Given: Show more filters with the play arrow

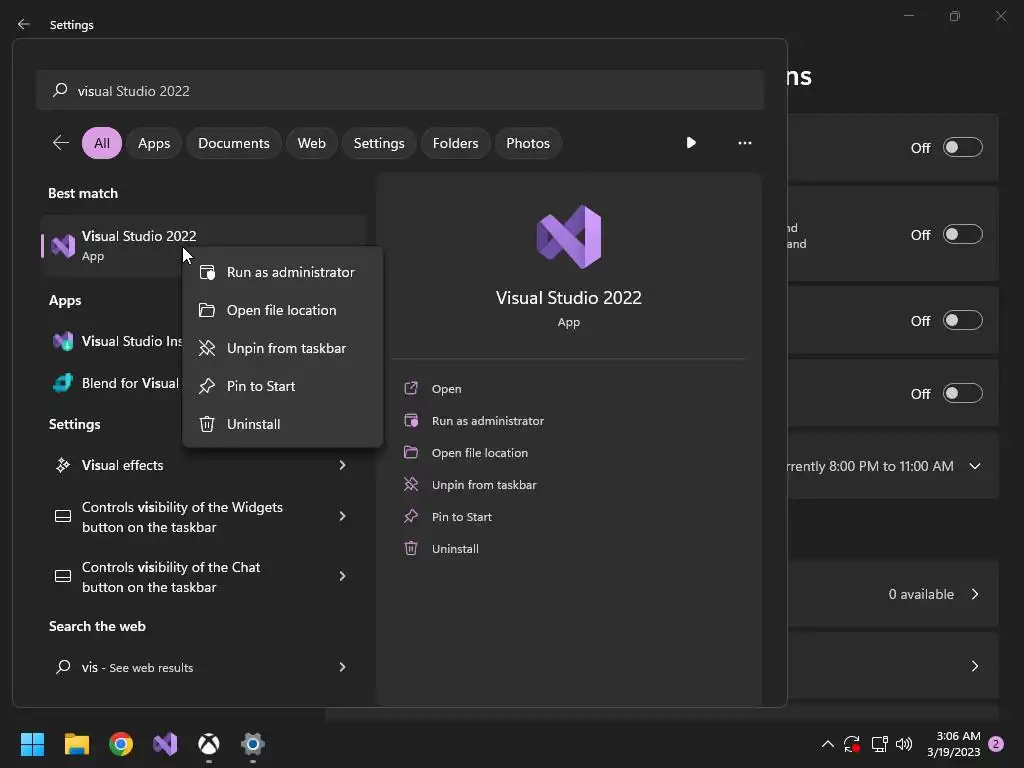Looking at the screenshot, I should (691, 142).
